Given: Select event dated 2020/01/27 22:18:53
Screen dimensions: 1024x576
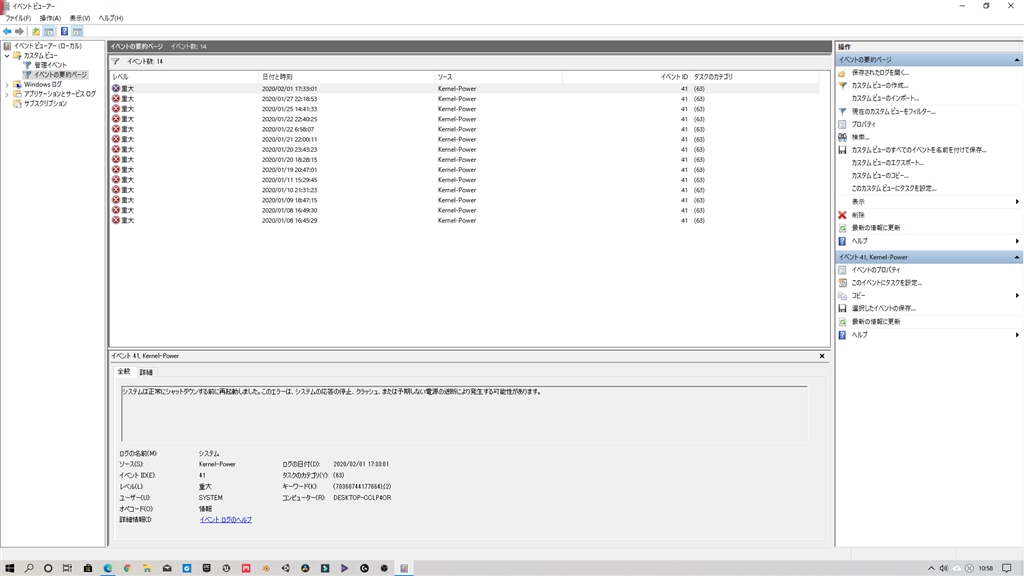Looking at the screenshot, I should (464, 99).
